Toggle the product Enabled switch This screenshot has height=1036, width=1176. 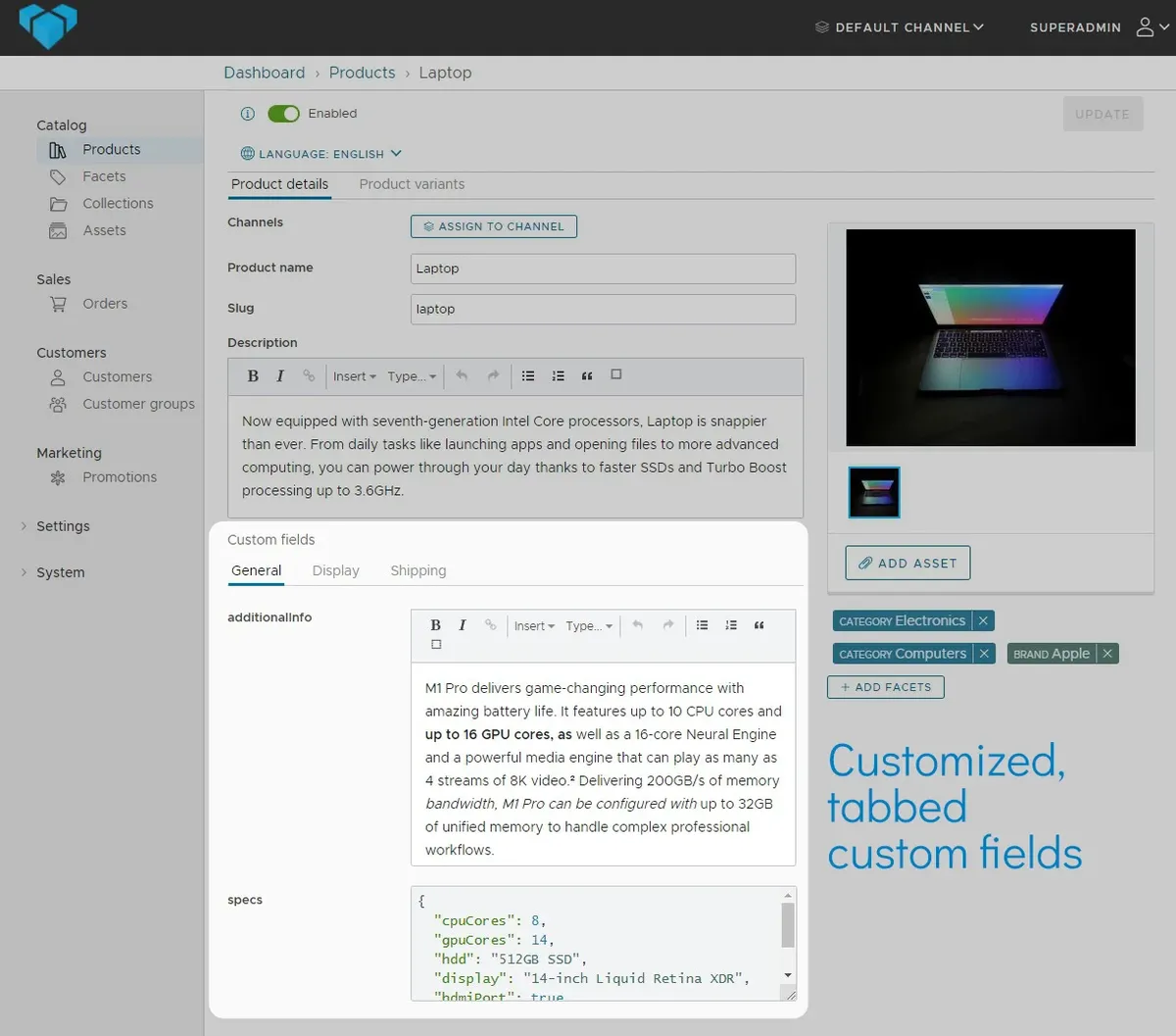pyautogui.click(x=283, y=114)
